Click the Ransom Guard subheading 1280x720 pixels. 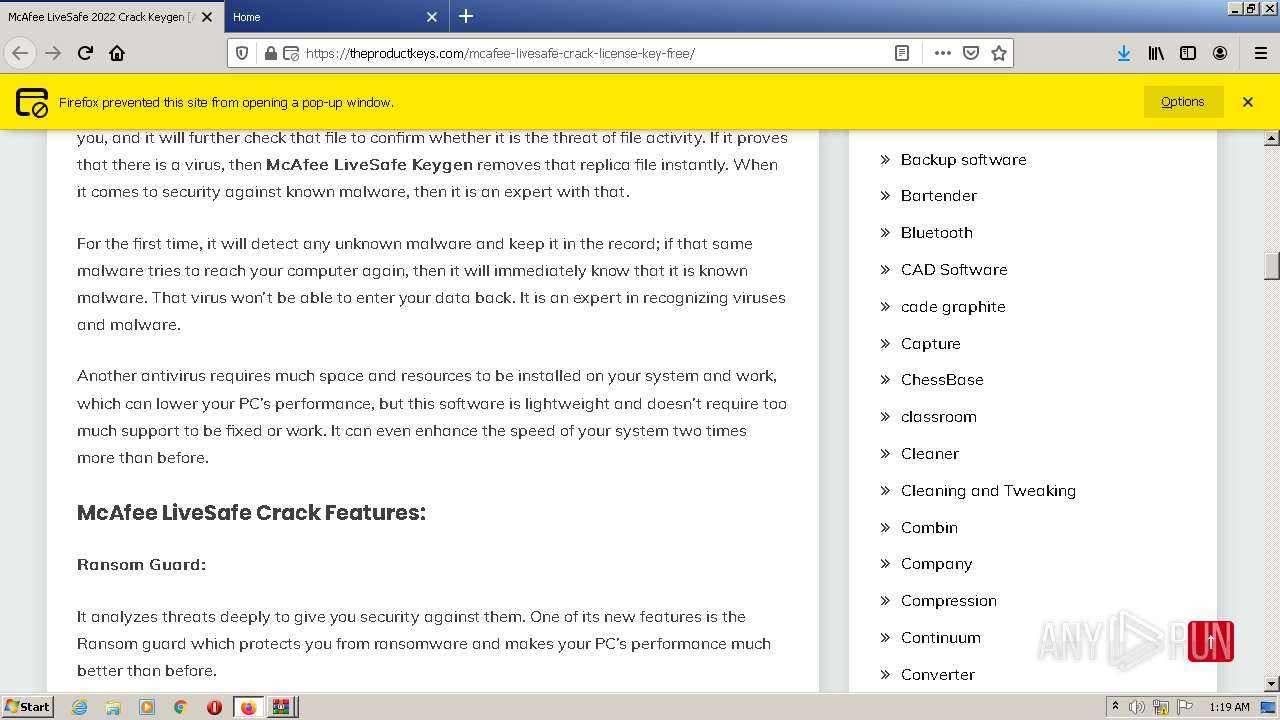click(x=141, y=564)
